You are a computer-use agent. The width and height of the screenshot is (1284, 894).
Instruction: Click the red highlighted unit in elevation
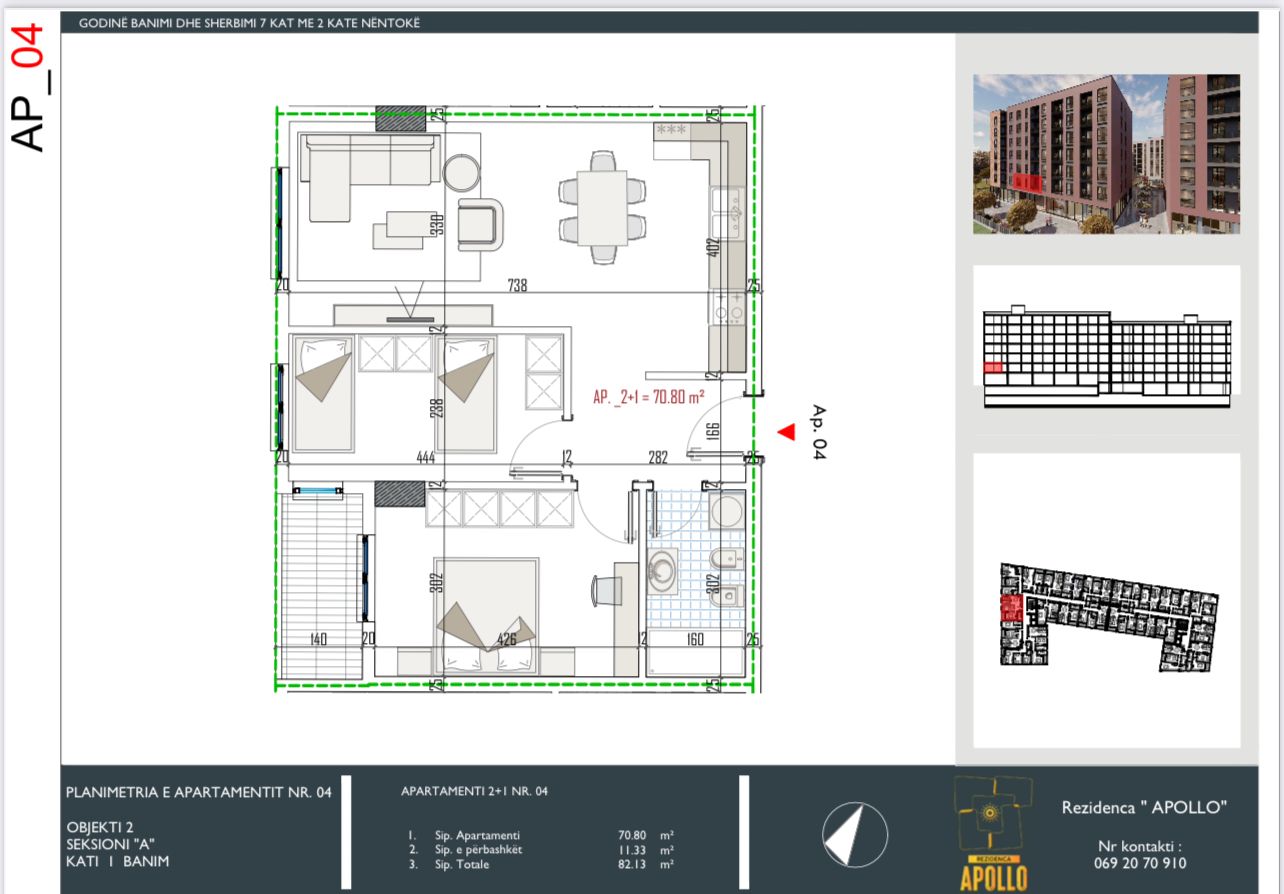993,368
